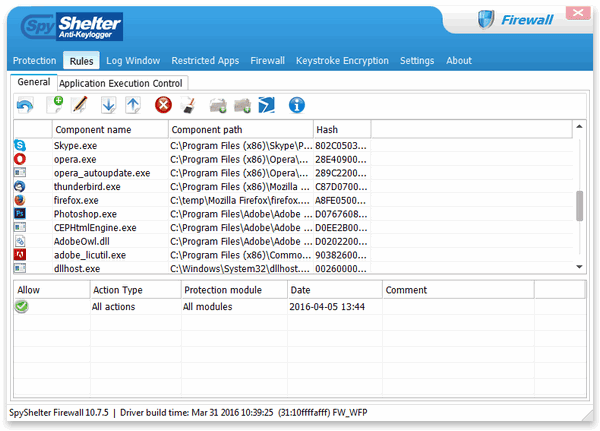
Task: Click the Action Type column header
Action: [x=135, y=290]
